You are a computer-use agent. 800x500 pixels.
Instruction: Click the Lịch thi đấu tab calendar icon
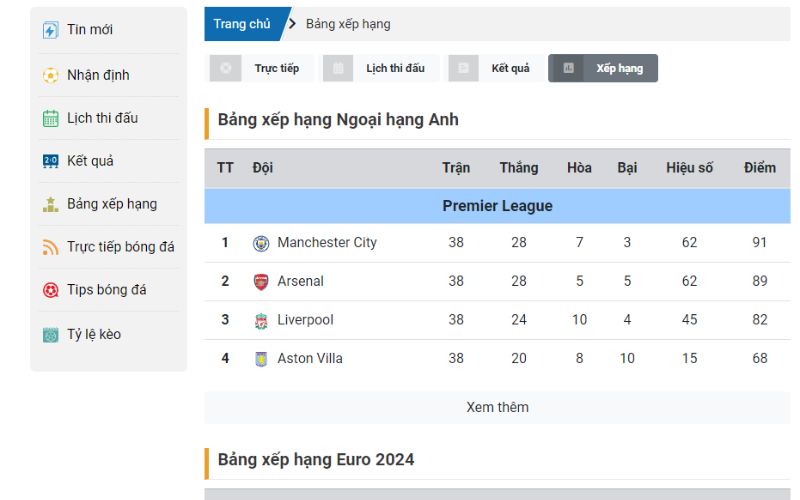point(338,68)
